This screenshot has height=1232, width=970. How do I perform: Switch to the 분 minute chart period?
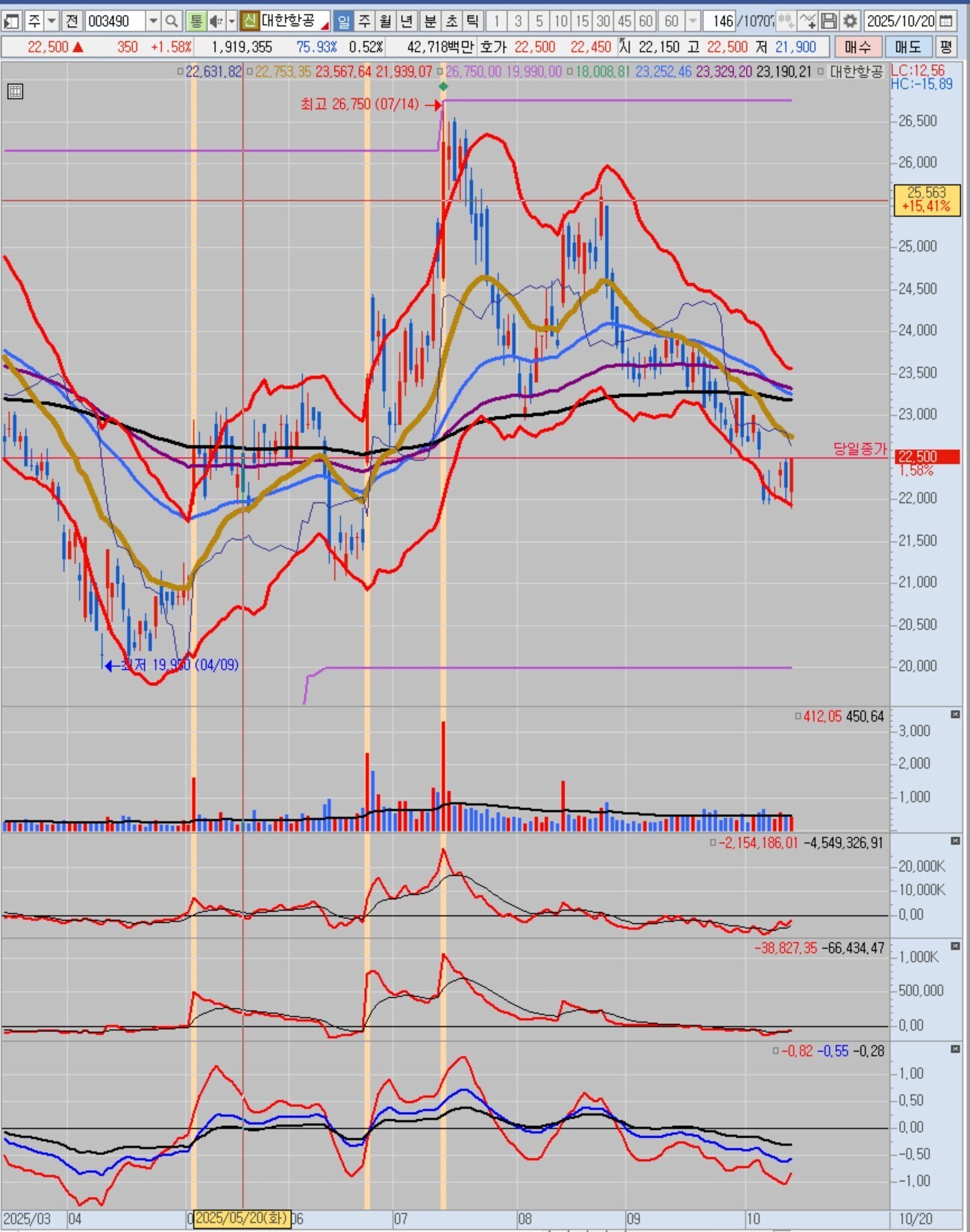(430, 21)
